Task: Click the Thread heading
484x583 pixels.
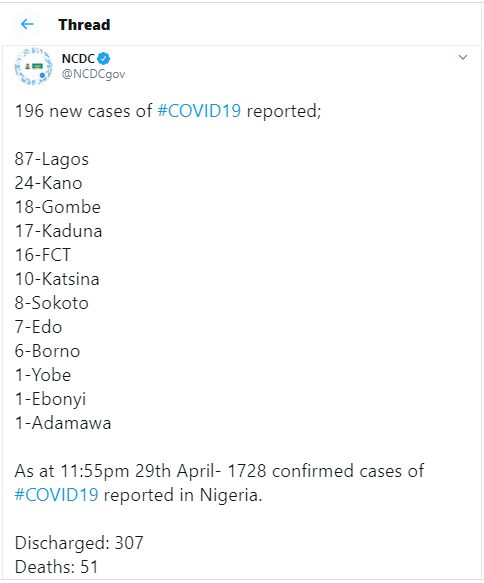Action: 84,25
